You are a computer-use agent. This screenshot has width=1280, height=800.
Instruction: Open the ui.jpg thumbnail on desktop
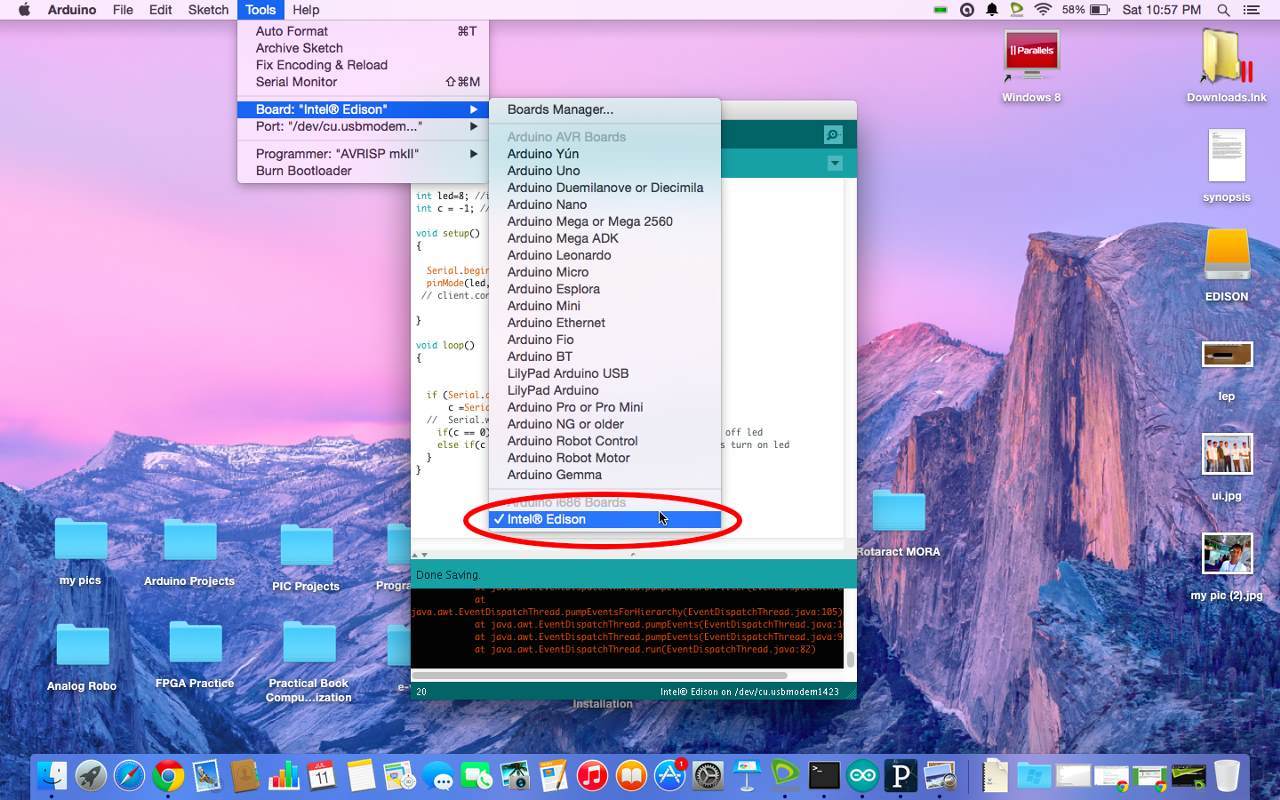pyautogui.click(x=1227, y=455)
